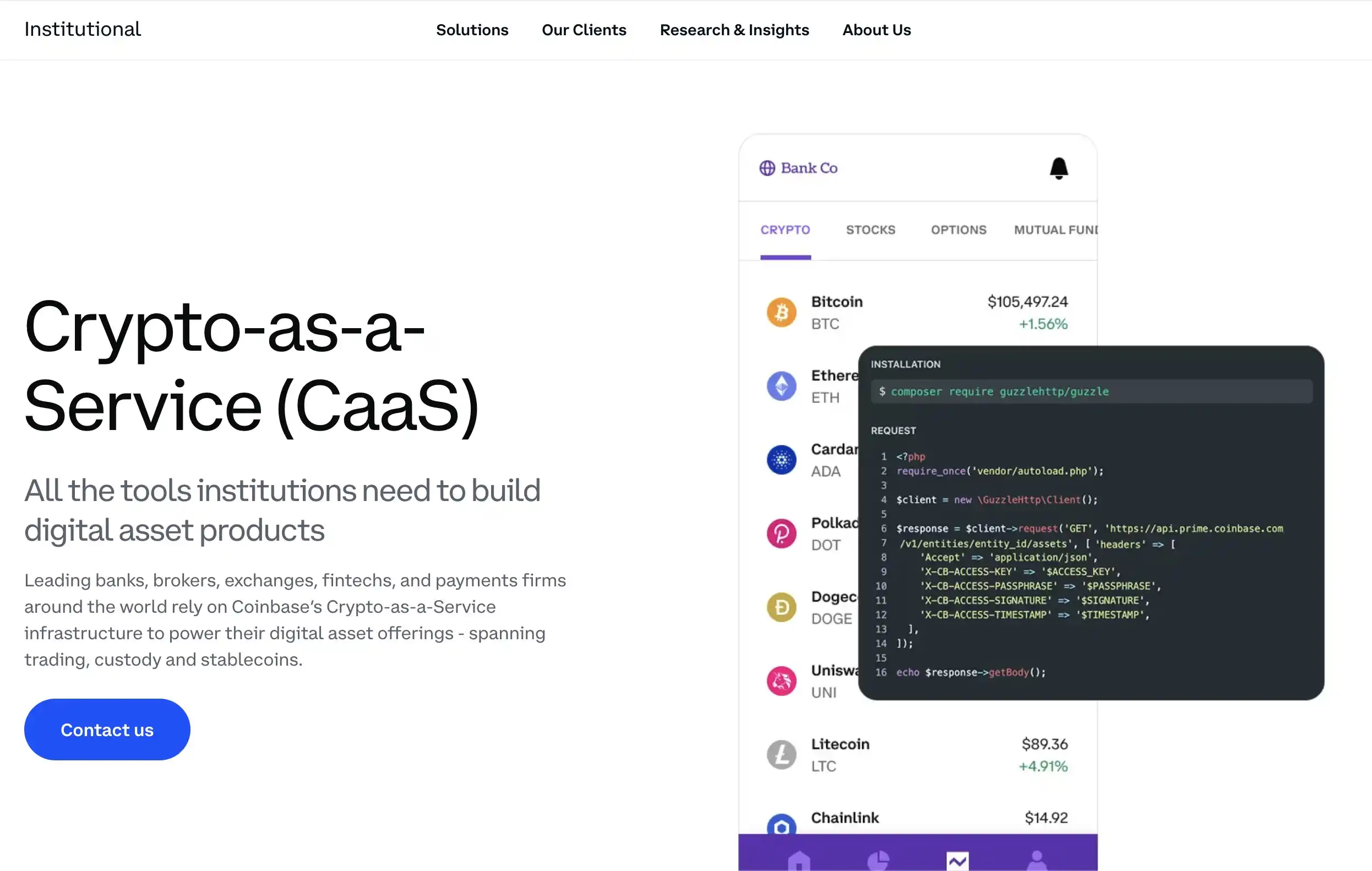Select the trending activity icon in bottom bar
The height and width of the screenshot is (871, 1372).
tap(958, 861)
